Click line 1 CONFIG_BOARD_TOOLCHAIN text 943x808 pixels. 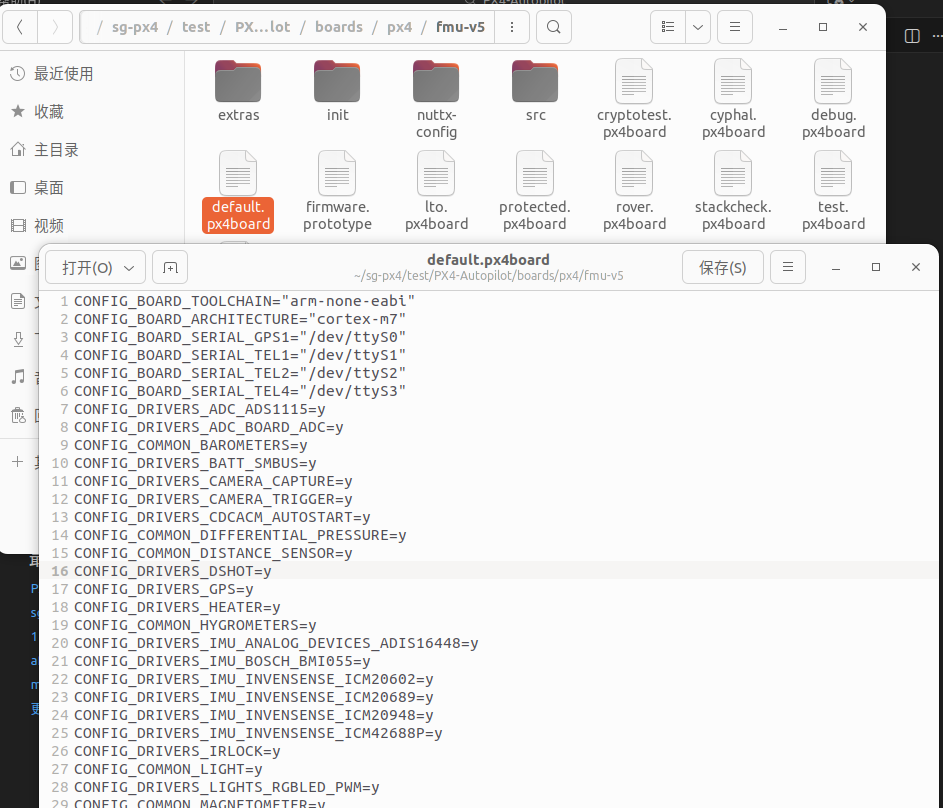click(244, 301)
